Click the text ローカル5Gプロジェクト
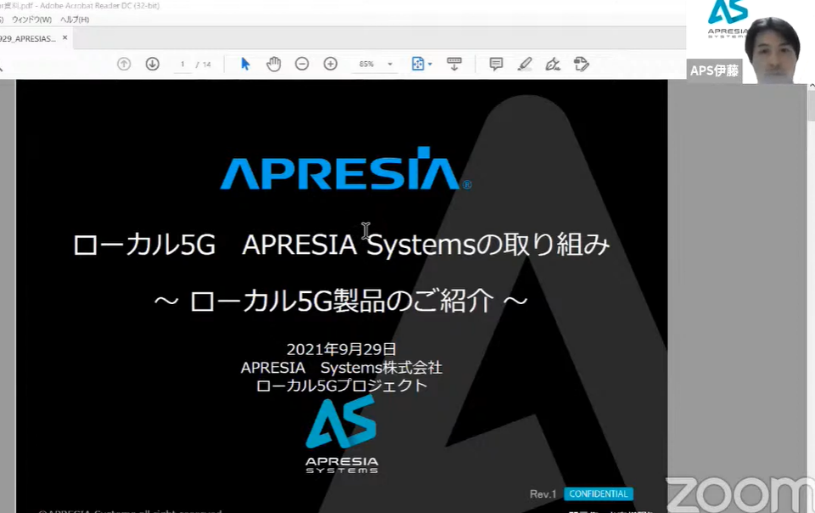The width and height of the screenshot is (815, 513). (x=341, y=386)
